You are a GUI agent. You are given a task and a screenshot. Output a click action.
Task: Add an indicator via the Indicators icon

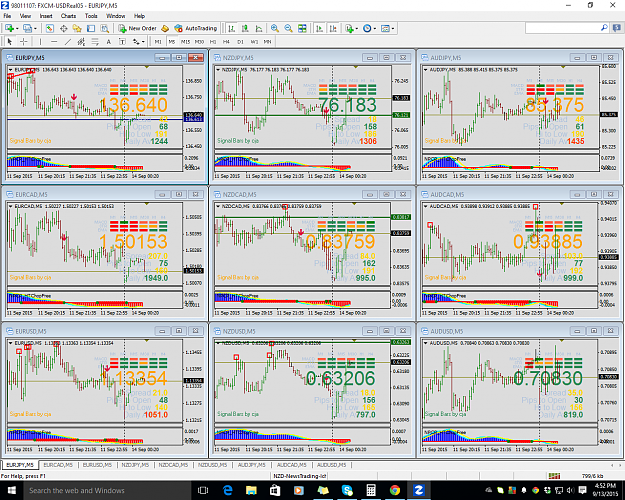point(350,28)
